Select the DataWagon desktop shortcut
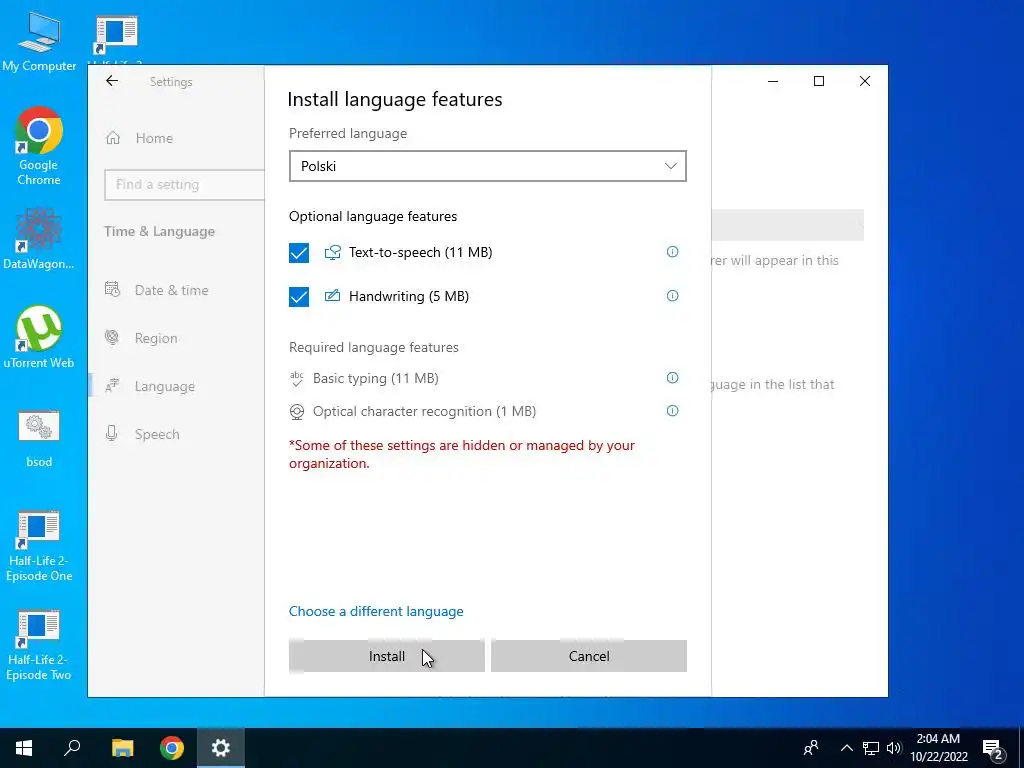 click(39, 239)
